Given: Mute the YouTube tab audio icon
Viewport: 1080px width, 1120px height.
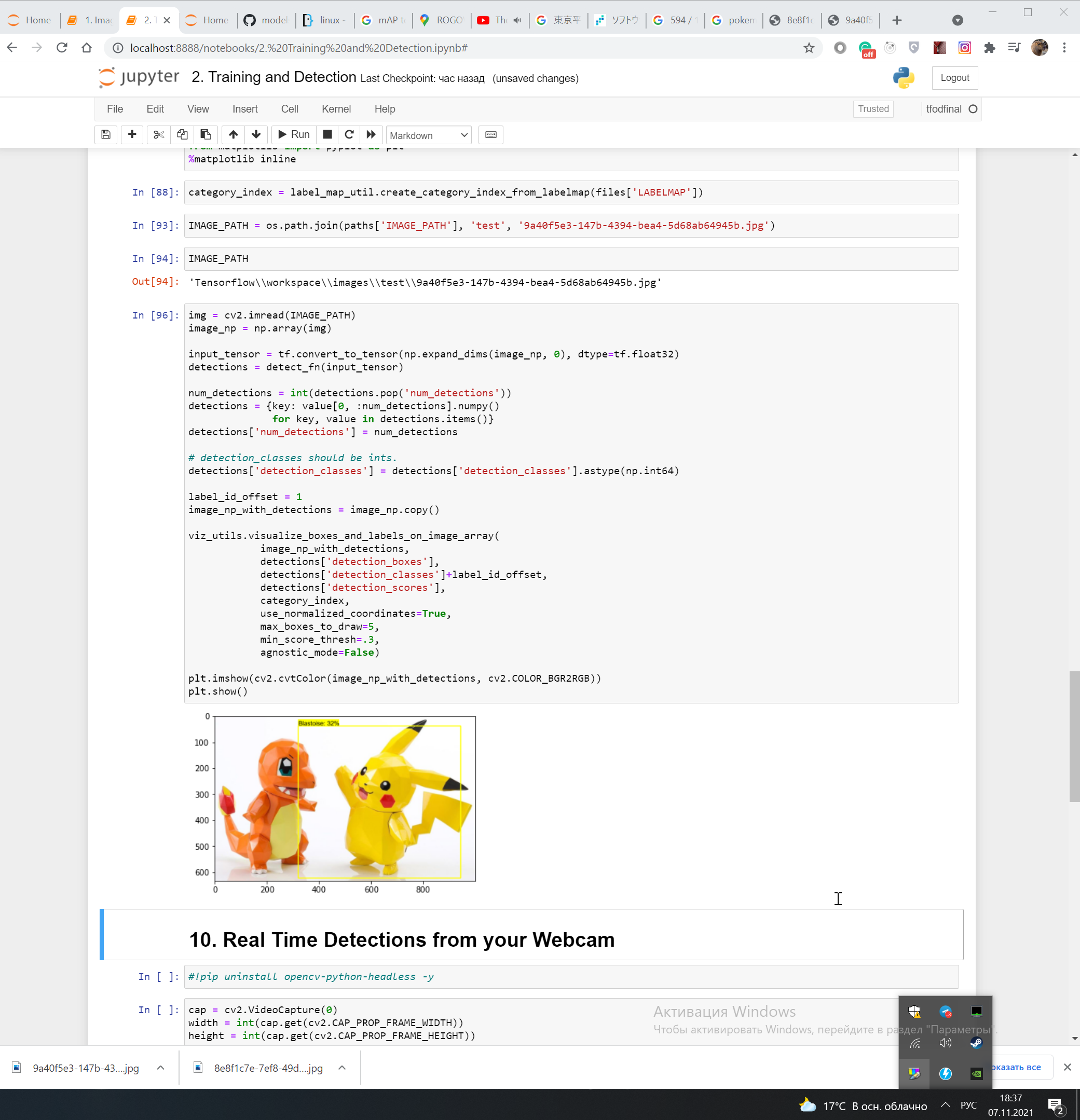Looking at the screenshot, I should pyautogui.click(x=517, y=20).
